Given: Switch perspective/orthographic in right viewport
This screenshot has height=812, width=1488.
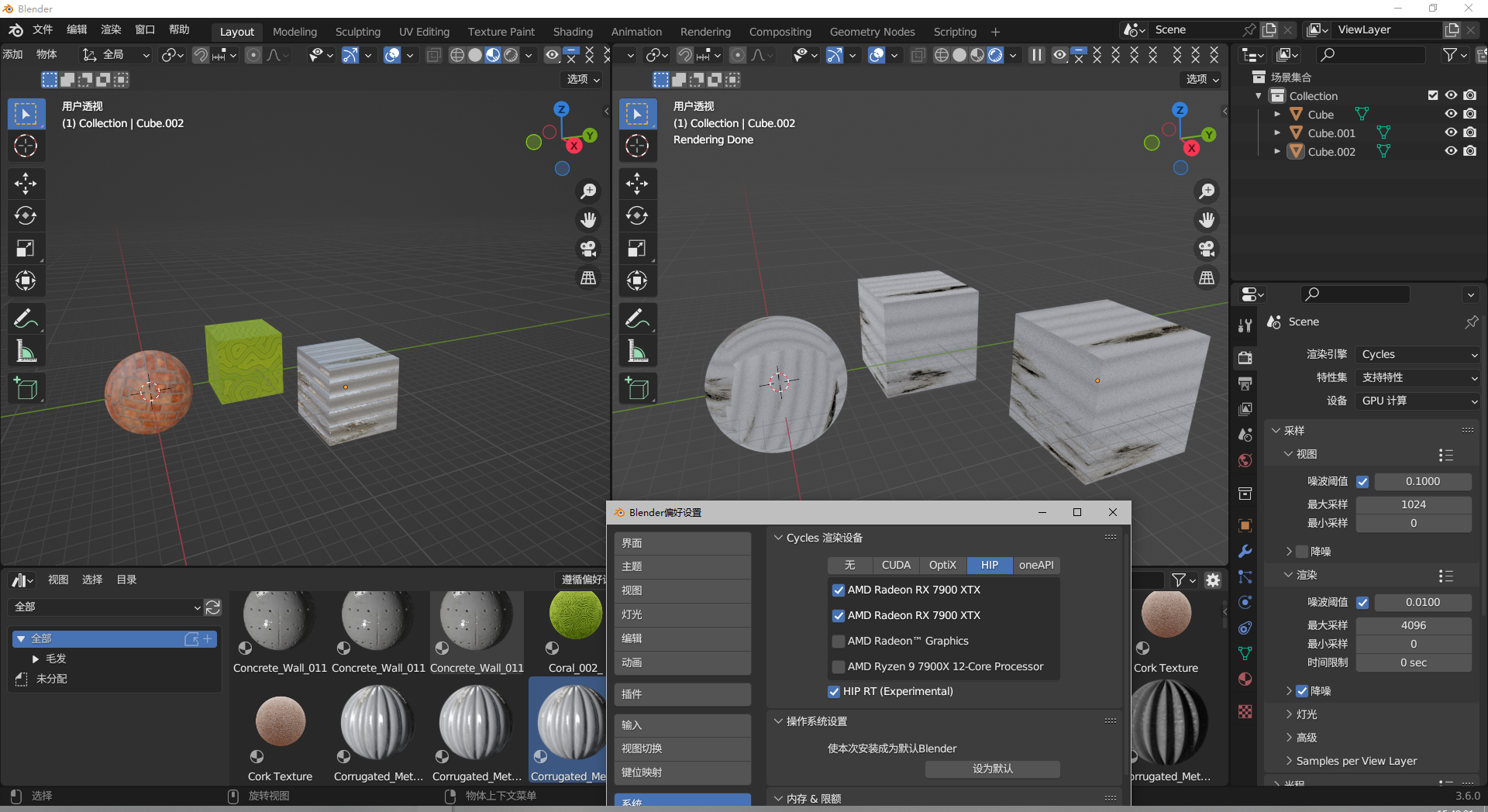Looking at the screenshot, I should click(x=1207, y=277).
